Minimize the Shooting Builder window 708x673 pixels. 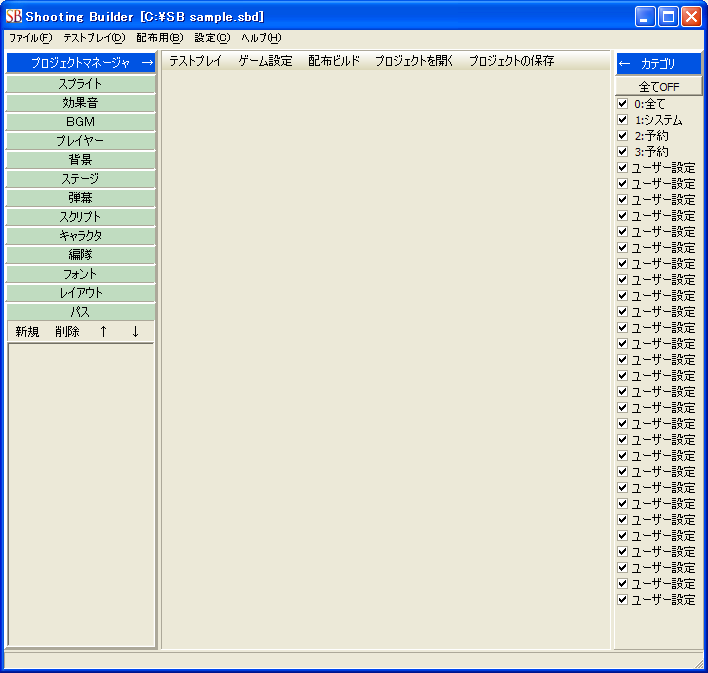click(x=645, y=17)
